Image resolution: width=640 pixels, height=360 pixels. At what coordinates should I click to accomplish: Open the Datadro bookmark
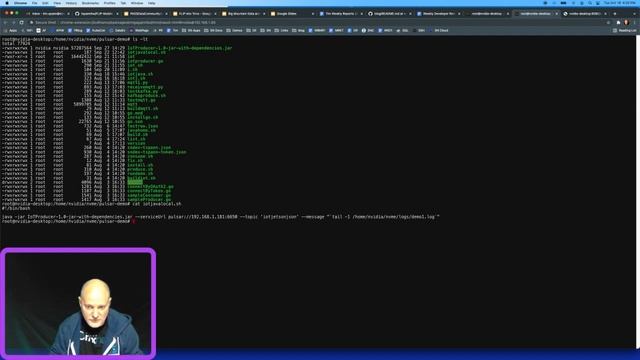(117, 30)
